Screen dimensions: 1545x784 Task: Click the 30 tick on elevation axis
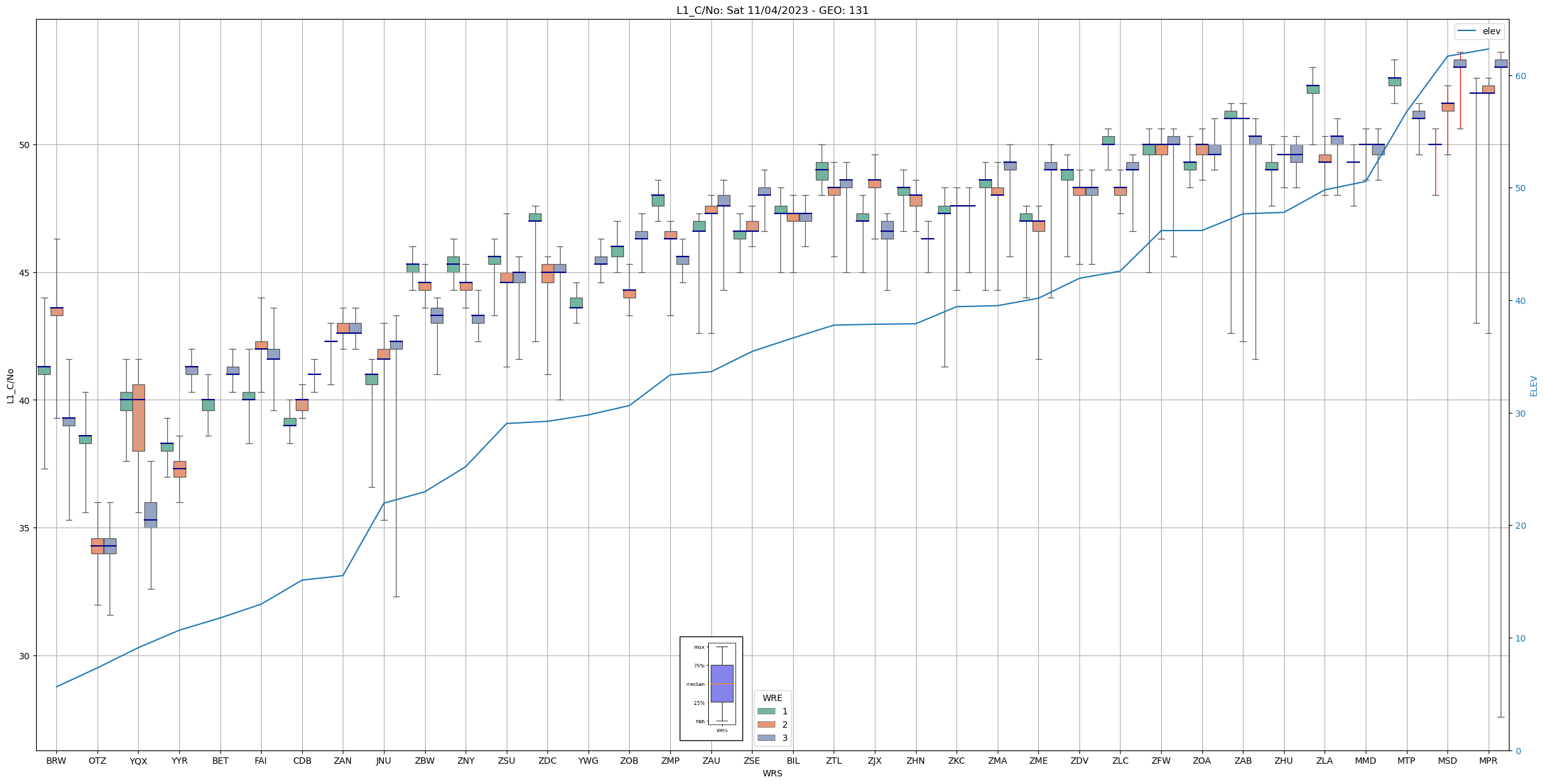pos(1520,414)
